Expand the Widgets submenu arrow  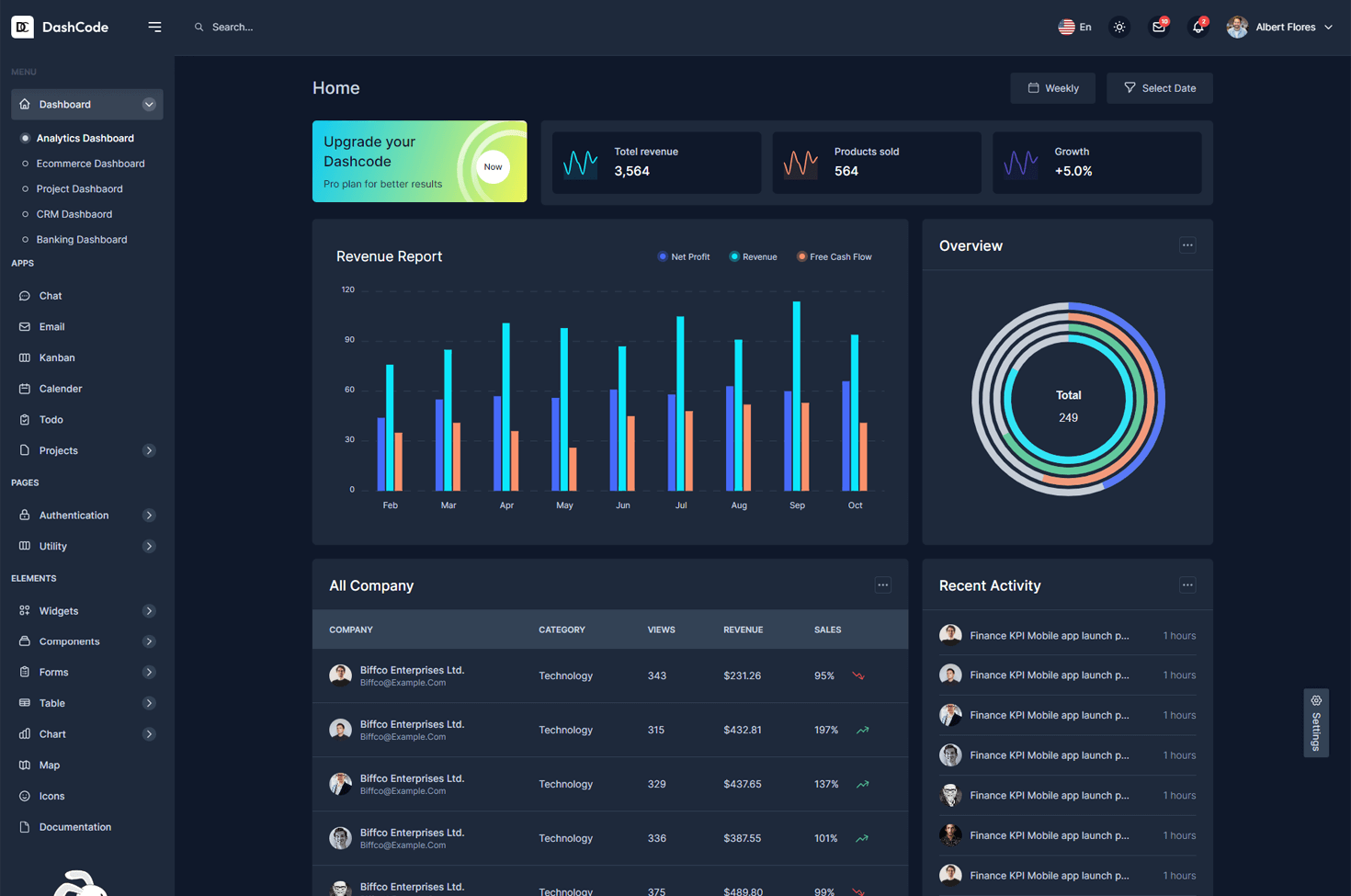click(149, 611)
